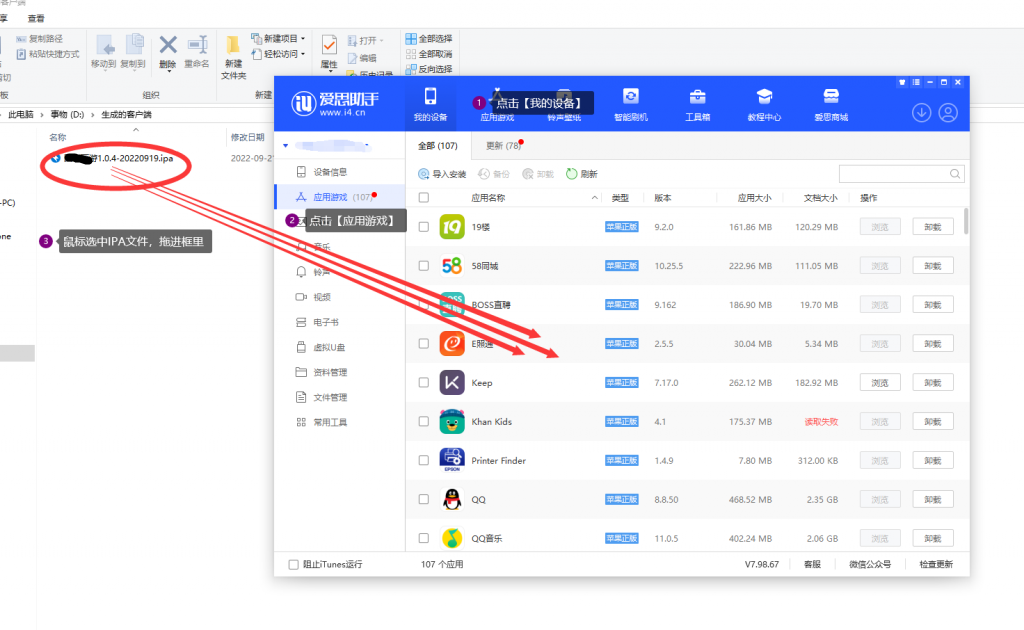Image resolution: width=1024 pixels, height=630 pixels.
Task: Click the Keep app icon
Action: click(x=452, y=383)
